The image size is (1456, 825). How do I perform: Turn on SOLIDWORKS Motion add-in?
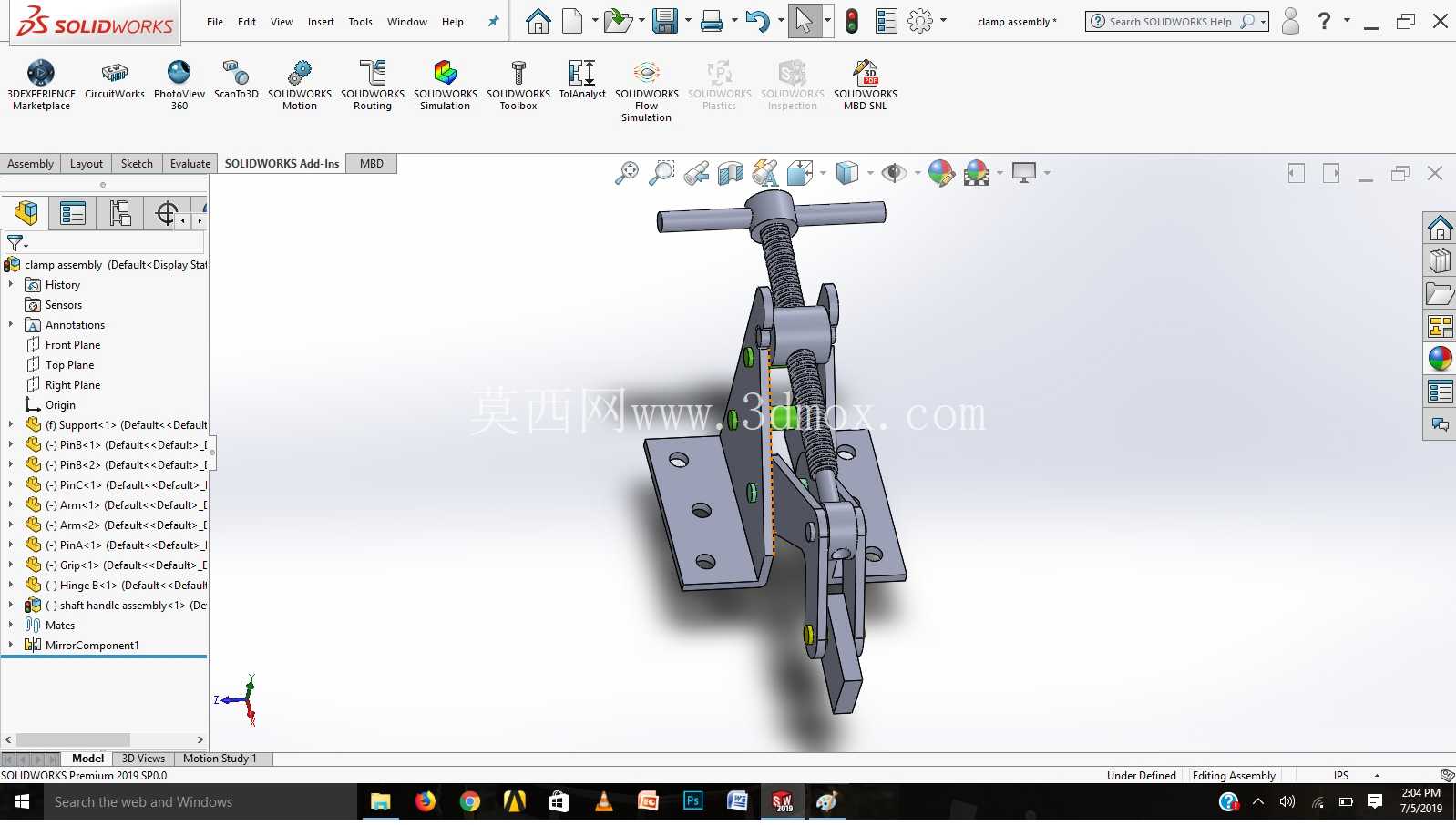tap(300, 86)
